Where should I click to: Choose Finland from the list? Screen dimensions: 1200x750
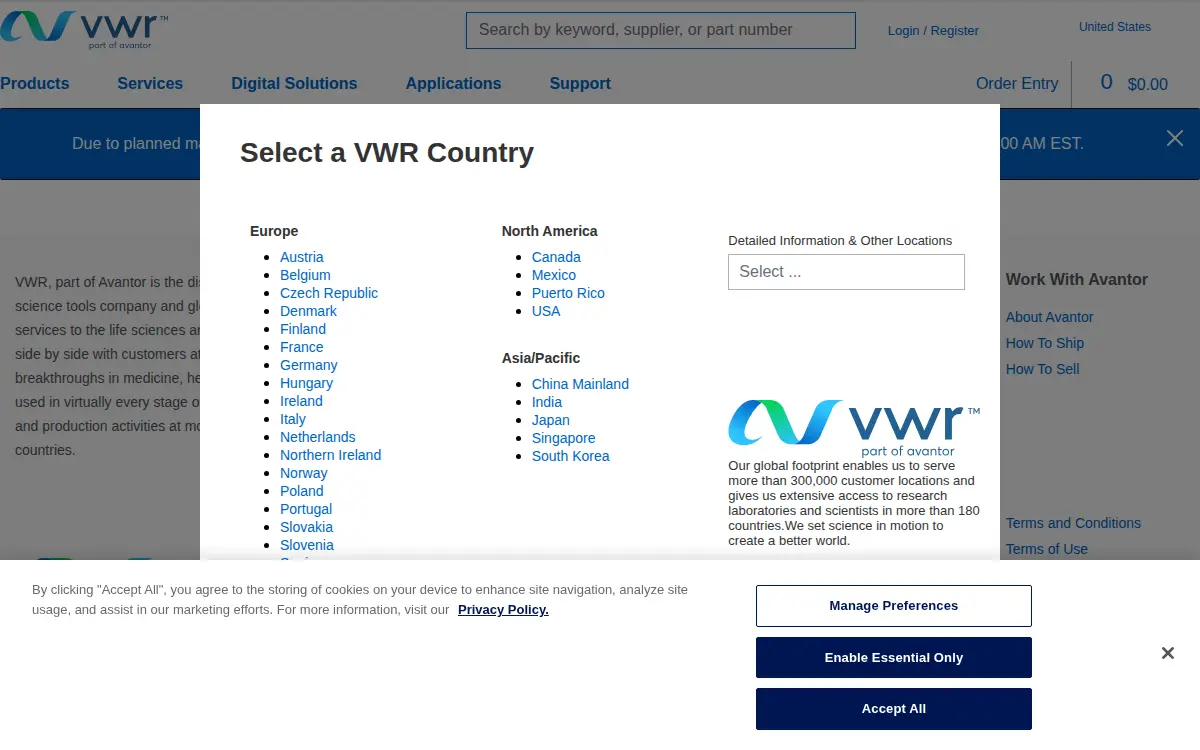[303, 329]
